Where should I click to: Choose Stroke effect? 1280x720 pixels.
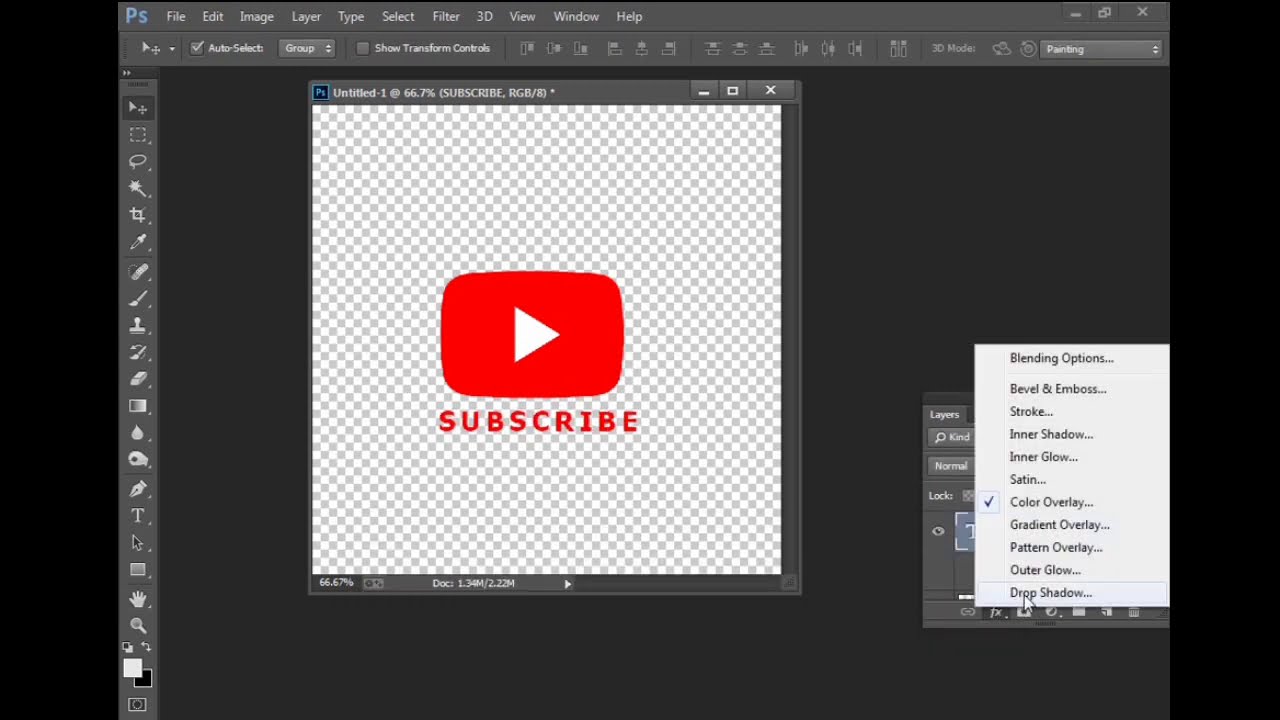[x=1072, y=412]
